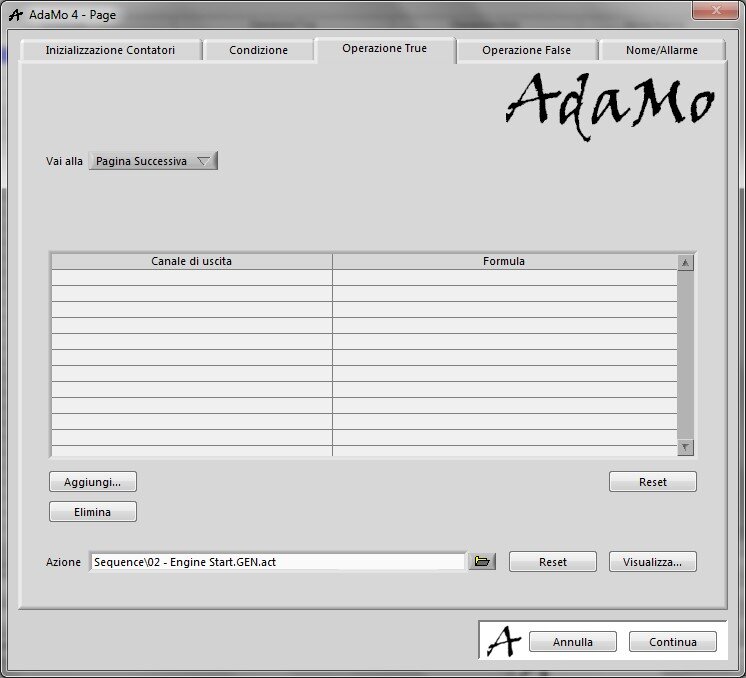Screen dimensions: 746x678
Task: Open the Condizione tab
Action: click(258, 50)
